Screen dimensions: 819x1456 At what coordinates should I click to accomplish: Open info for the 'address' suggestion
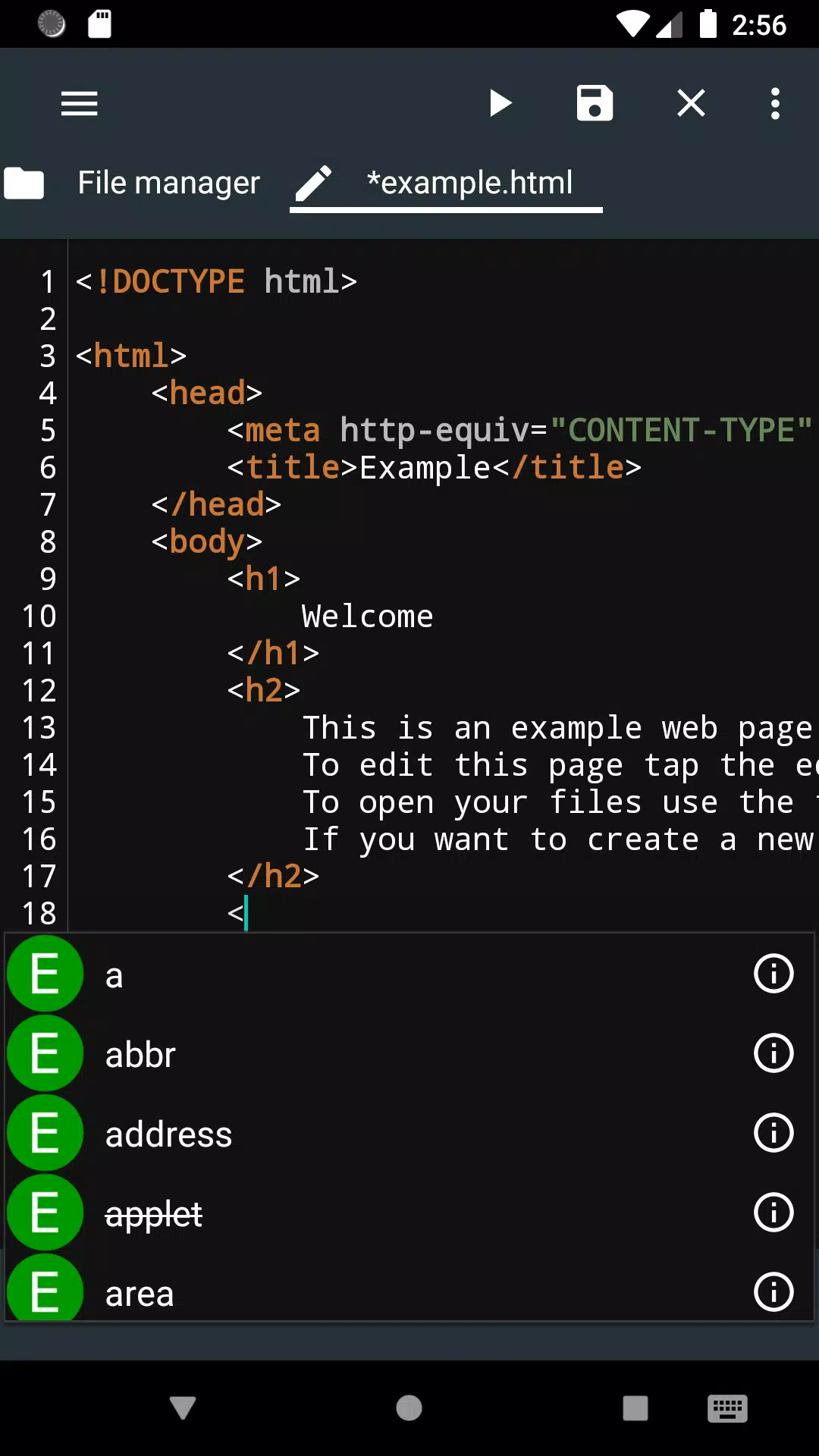pos(773,1133)
